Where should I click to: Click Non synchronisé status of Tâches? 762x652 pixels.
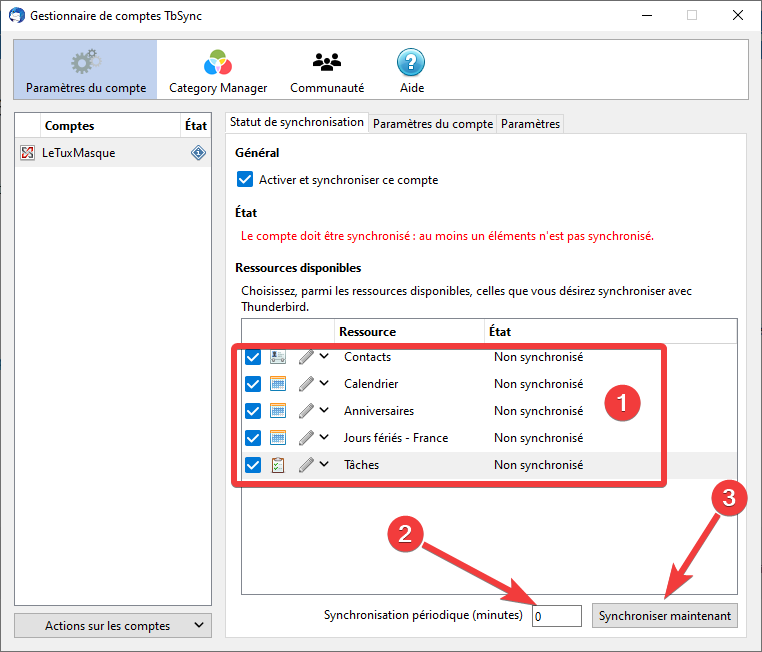(x=538, y=465)
